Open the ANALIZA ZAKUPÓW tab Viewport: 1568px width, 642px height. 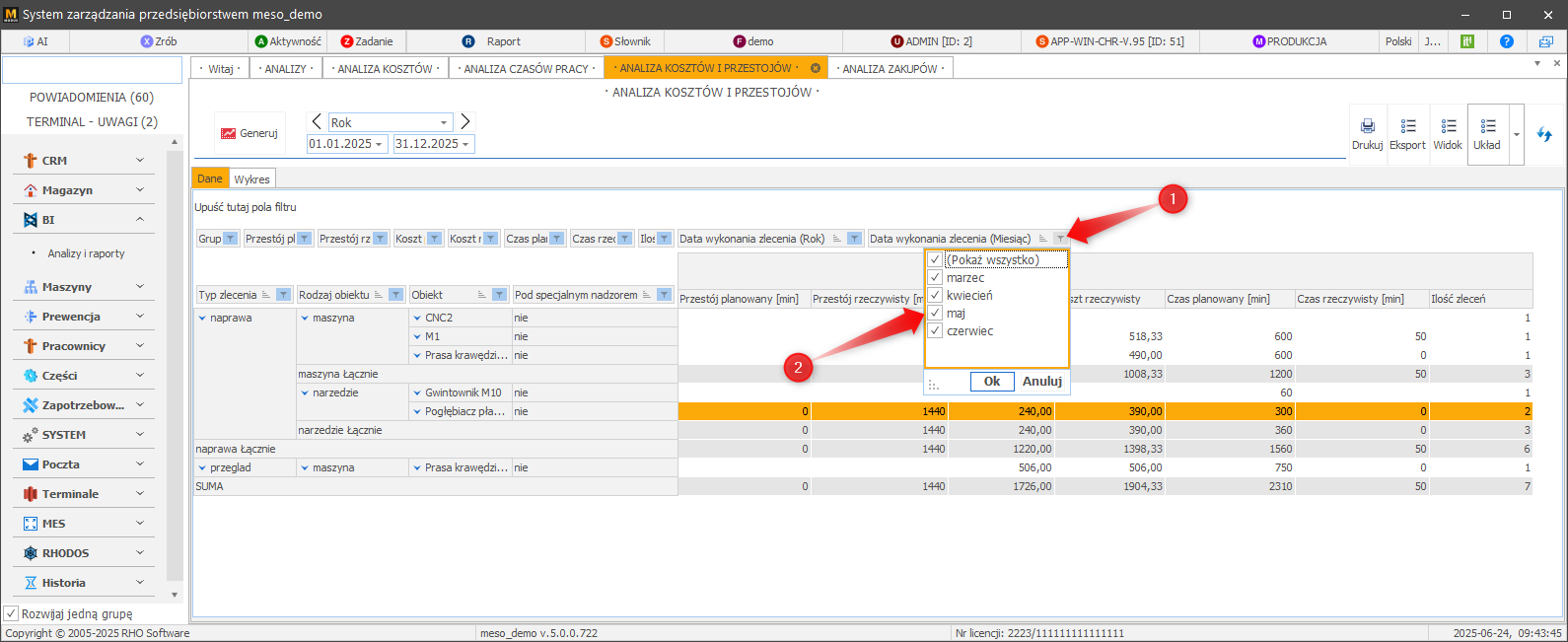tap(891, 69)
